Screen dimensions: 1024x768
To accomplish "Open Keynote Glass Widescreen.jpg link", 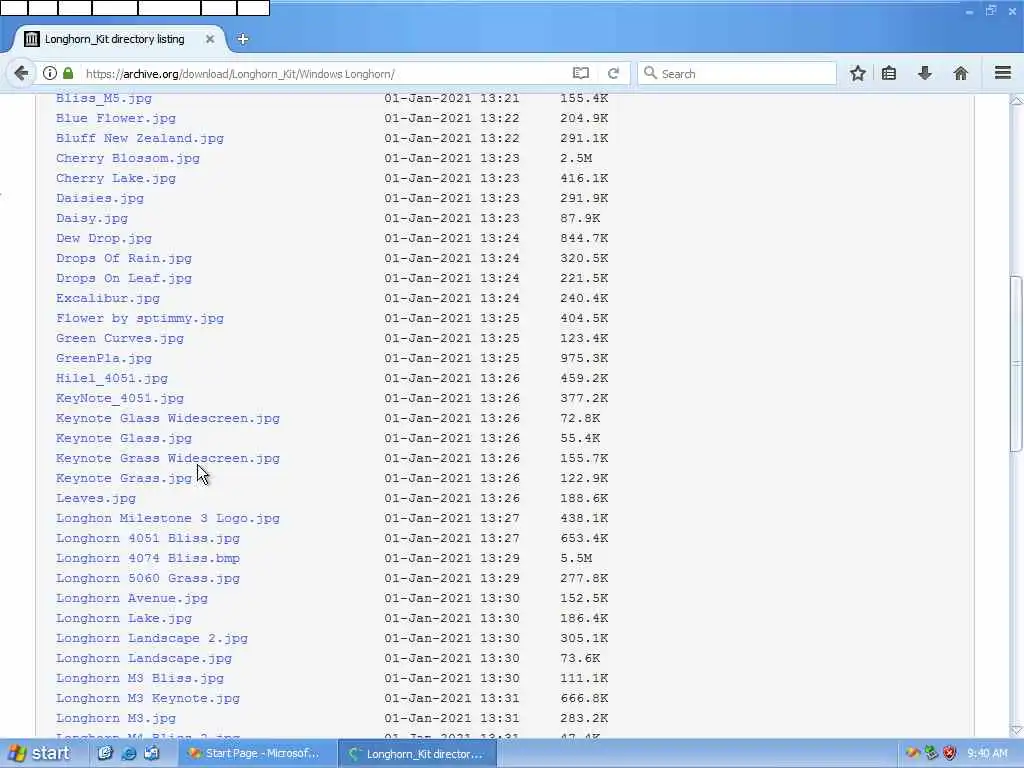I will click(168, 418).
